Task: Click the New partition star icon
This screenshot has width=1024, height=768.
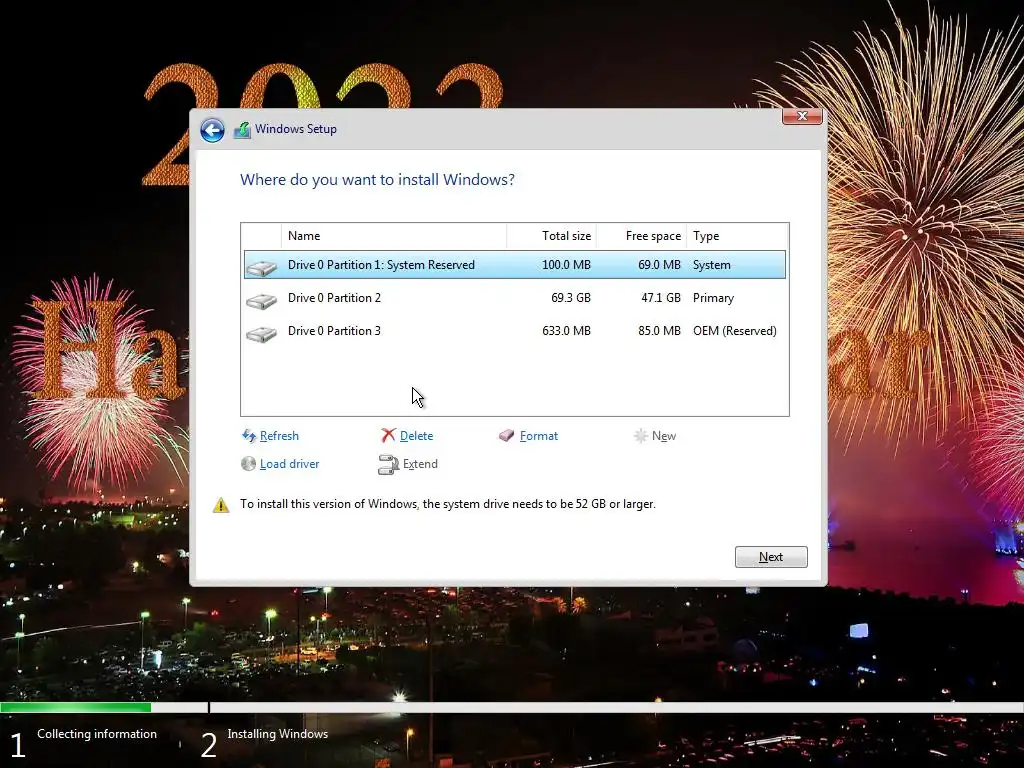Action: pyautogui.click(x=641, y=436)
